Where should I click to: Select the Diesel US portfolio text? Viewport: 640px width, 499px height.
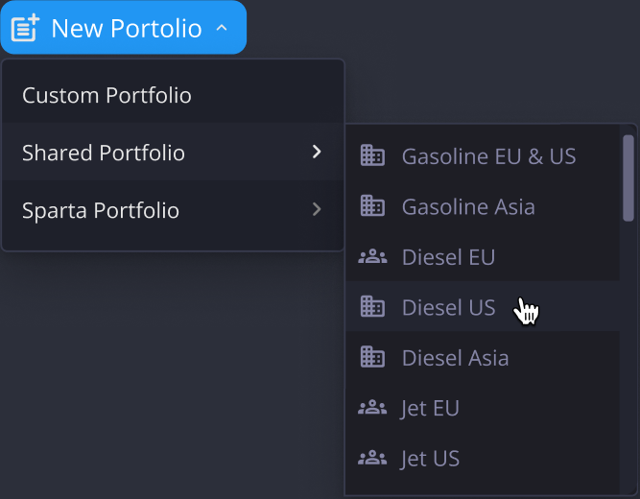tap(448, 308)
